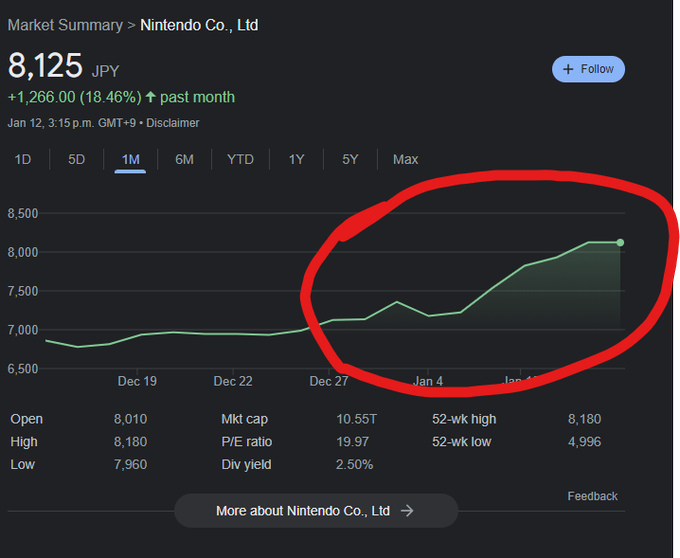
Task: Click the JPY currency label
Action: click(105, 71)
